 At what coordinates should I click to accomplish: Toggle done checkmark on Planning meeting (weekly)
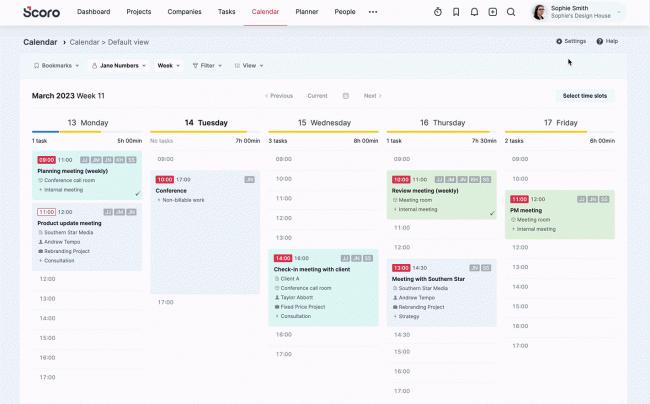tap(137, 193)
